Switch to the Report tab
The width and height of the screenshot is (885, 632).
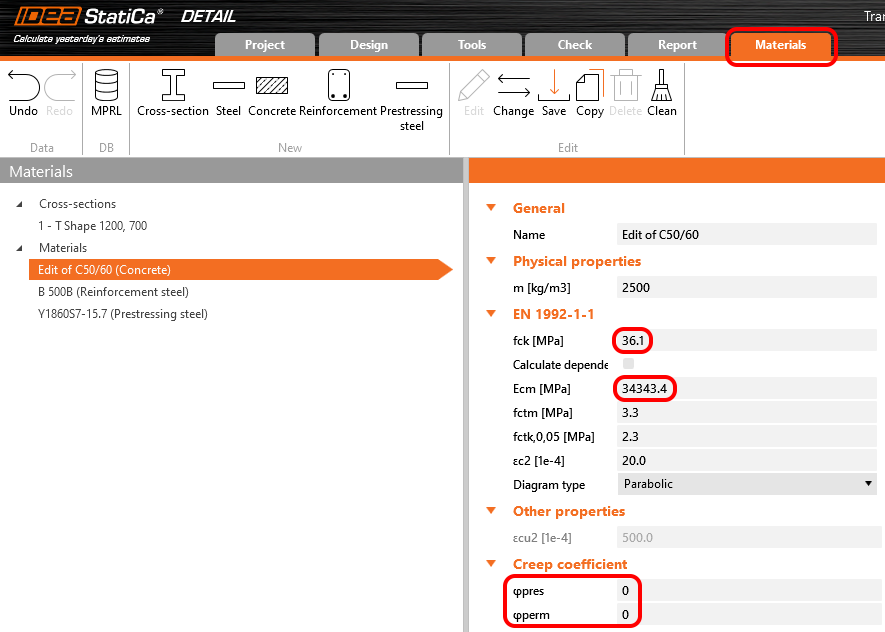pyautogui.click(x=677, y=45)
